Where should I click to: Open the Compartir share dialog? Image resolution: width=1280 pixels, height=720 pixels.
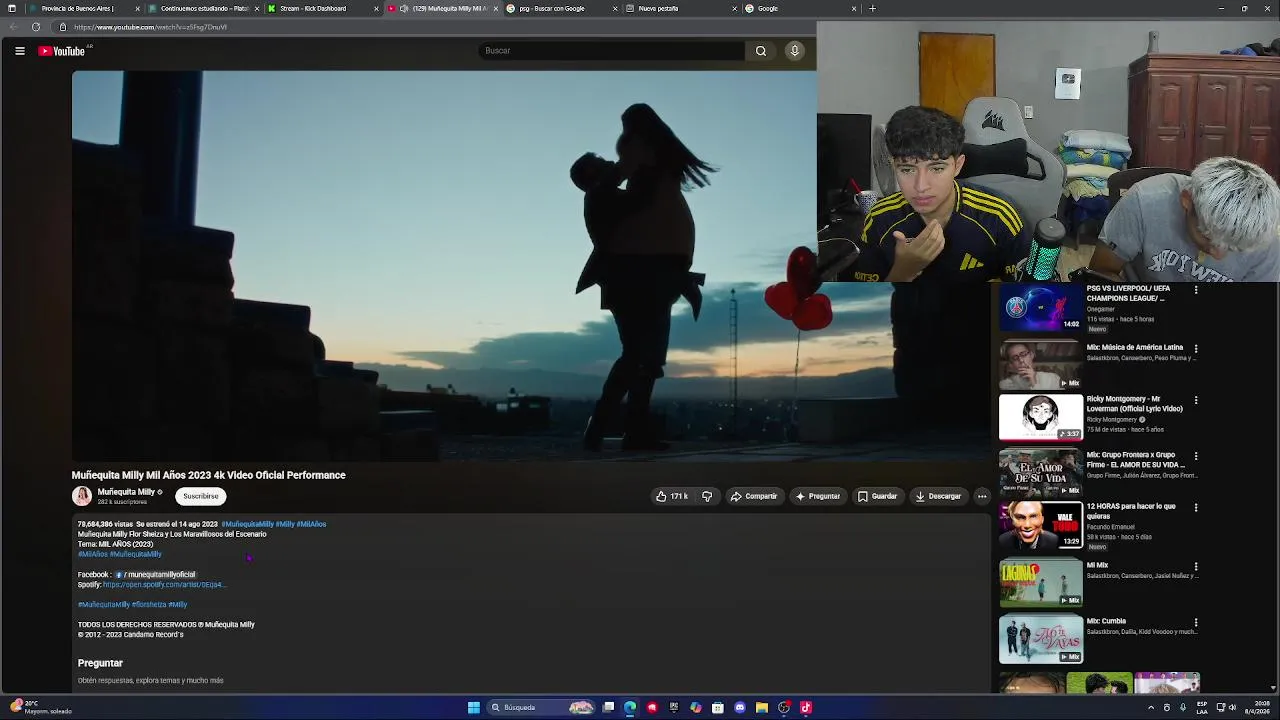point(754,496)
